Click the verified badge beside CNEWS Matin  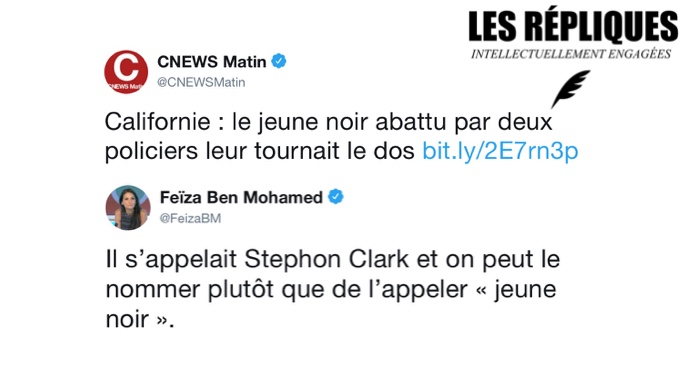279,61
